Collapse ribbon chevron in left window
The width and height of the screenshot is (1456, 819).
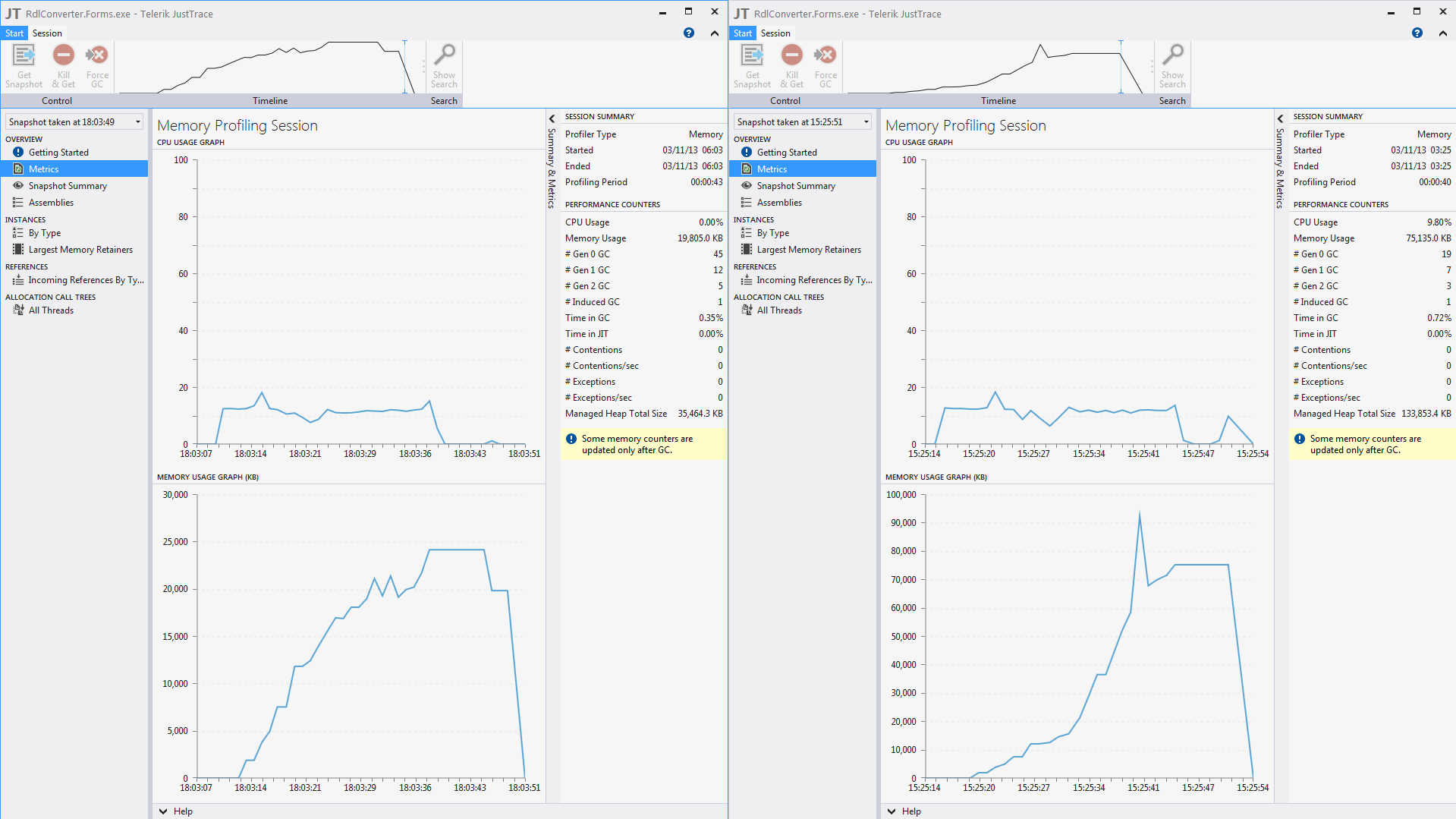[x=714, y=33]
